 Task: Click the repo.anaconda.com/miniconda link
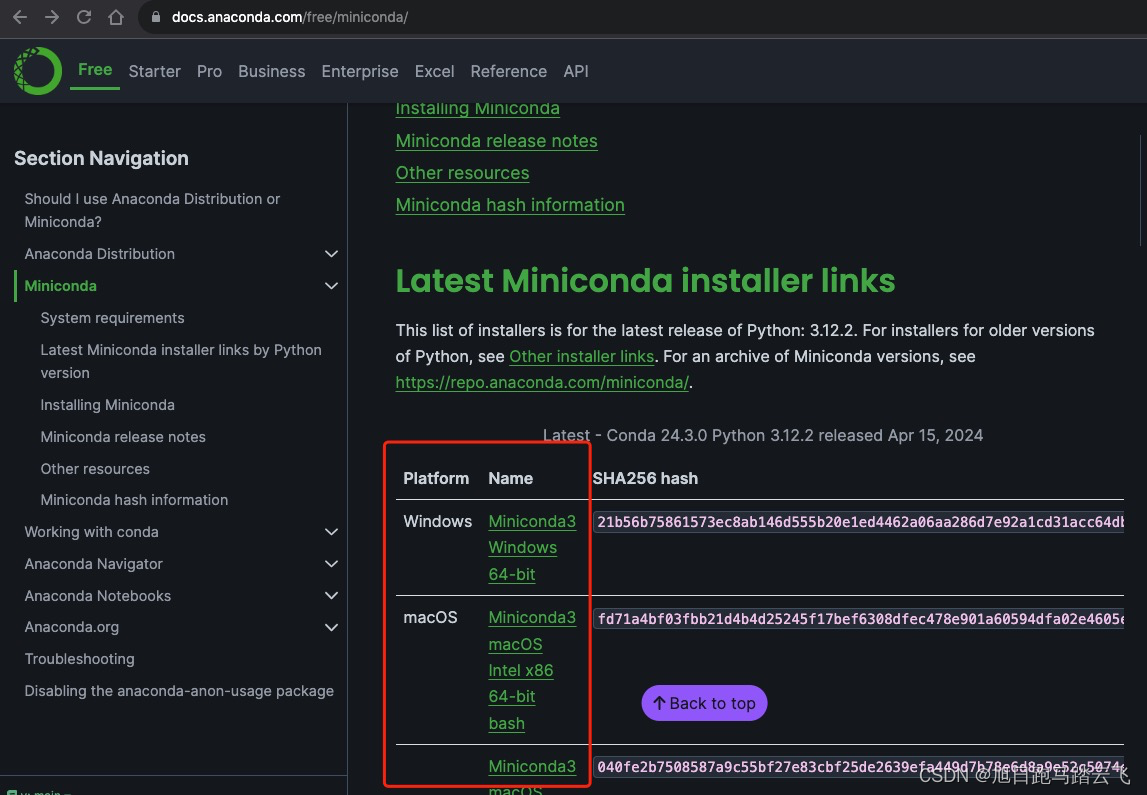click(x=542, y=382)
